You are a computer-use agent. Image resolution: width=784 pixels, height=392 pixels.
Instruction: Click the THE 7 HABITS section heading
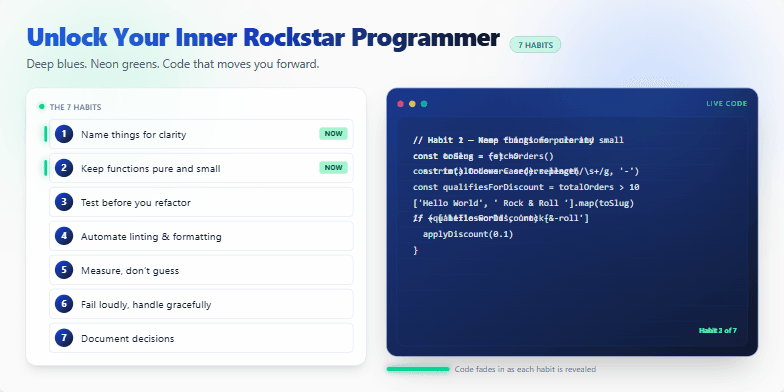[76, 107]
